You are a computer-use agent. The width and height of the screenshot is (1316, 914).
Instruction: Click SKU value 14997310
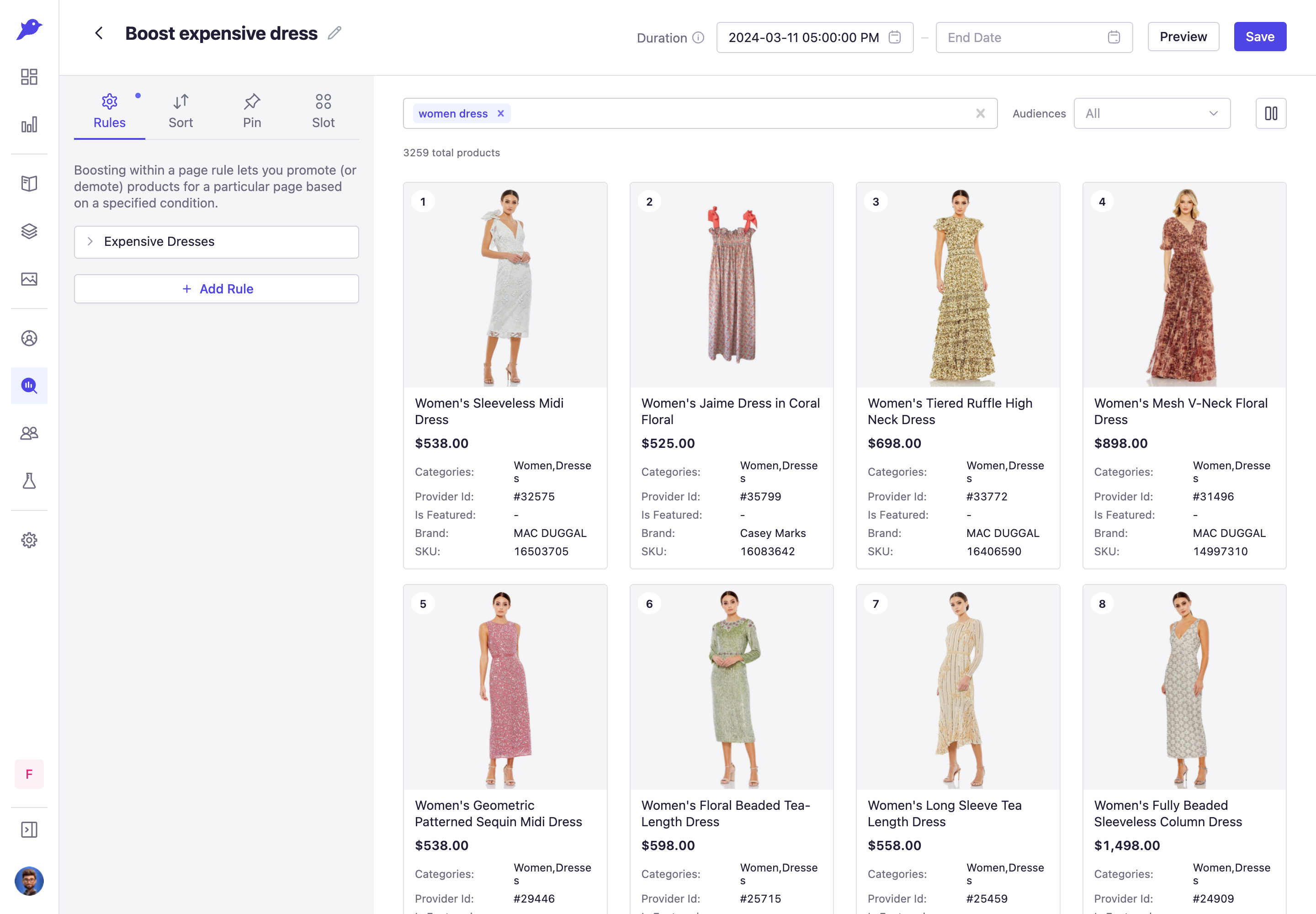pos(1220,552)
